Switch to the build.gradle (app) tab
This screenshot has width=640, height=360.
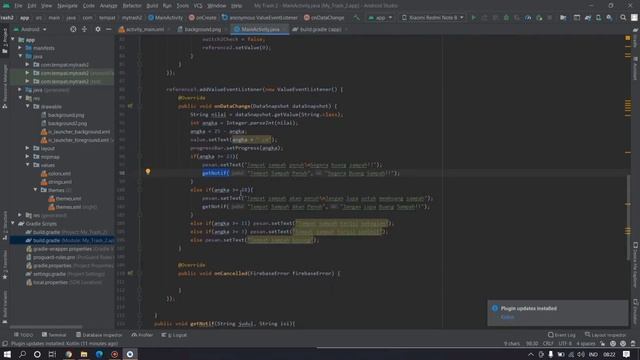point(317,29)
